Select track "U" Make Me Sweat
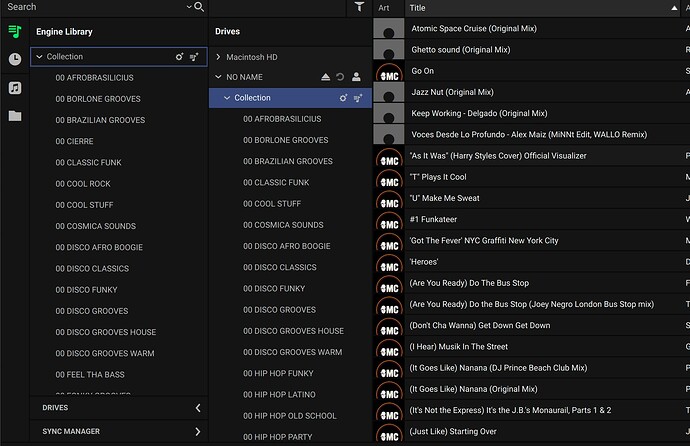 pyautogui.click(x=444, y=198)
